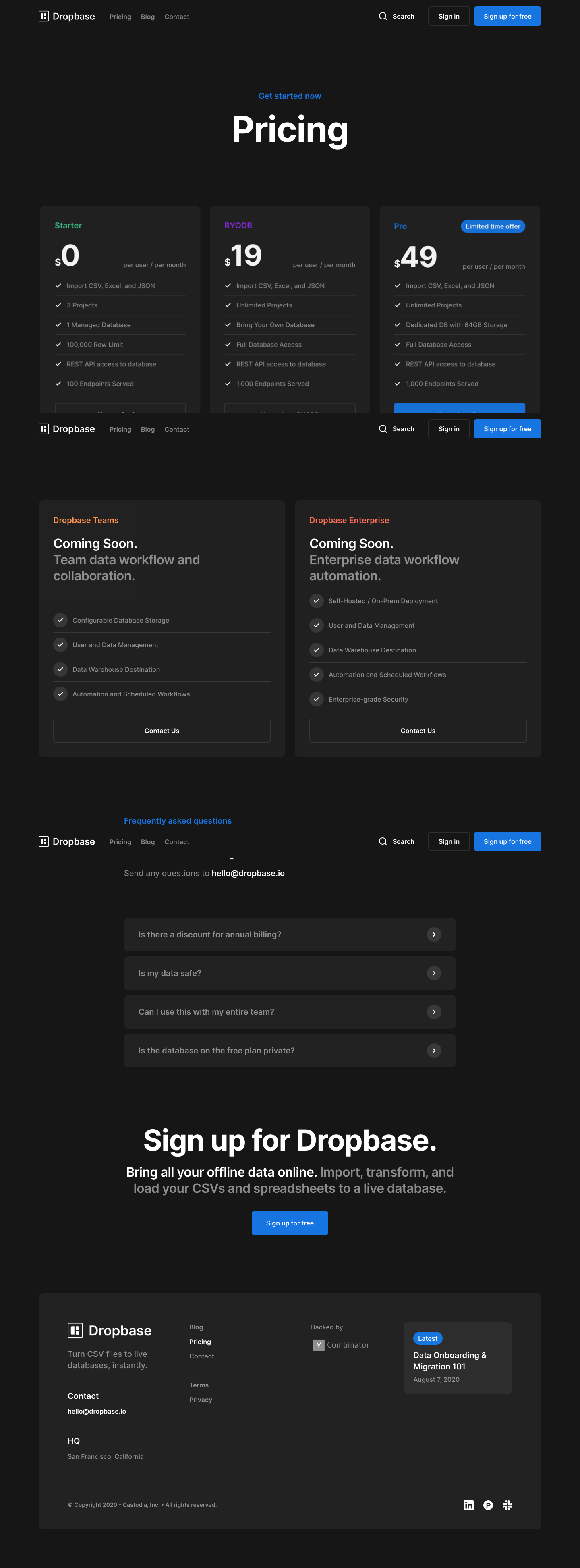Click hello@dropbase.io under Contact in the footer
The height and width of the screenshot is (1568, 580).
(97, 1411)
